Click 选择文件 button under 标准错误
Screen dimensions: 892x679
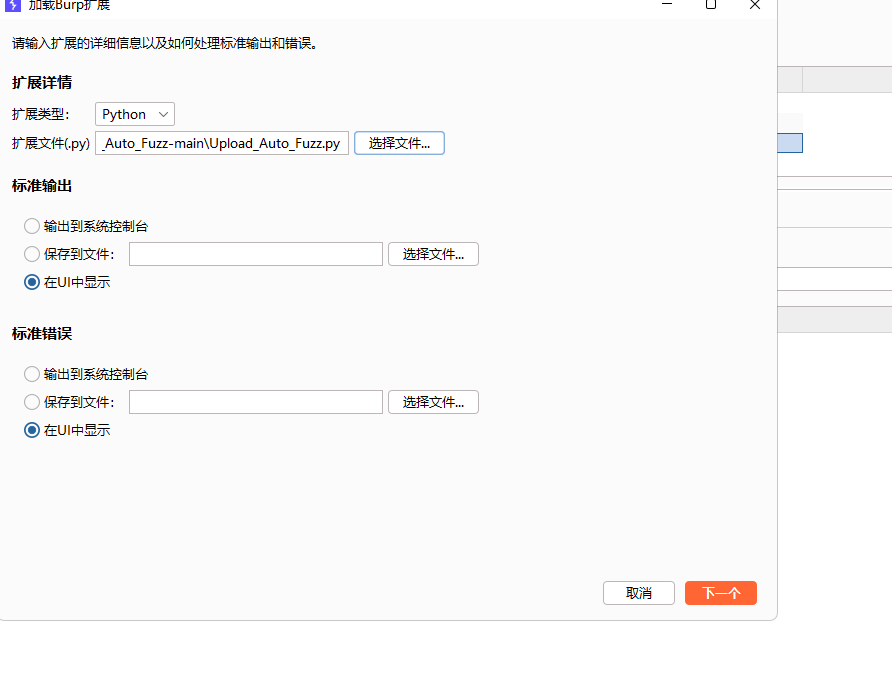[433, 402]
